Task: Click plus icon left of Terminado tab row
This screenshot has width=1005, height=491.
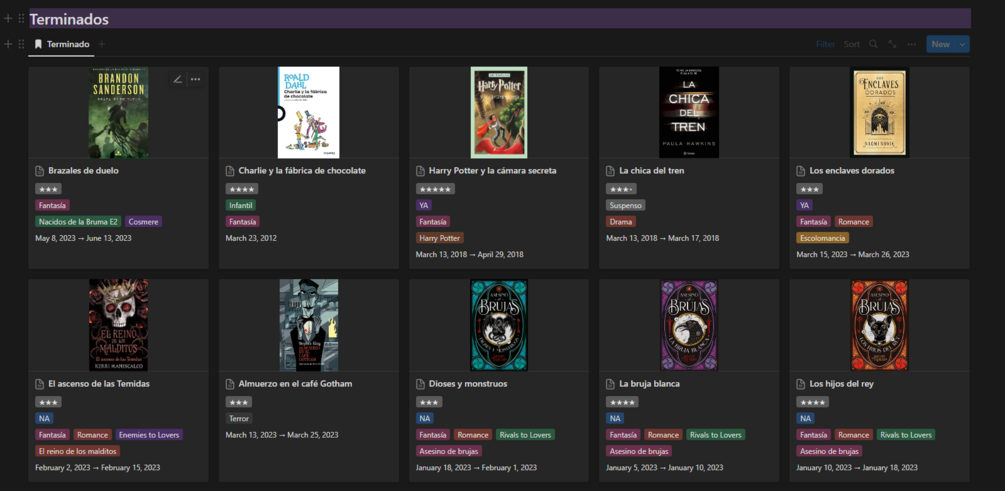Action: point(8,44)
